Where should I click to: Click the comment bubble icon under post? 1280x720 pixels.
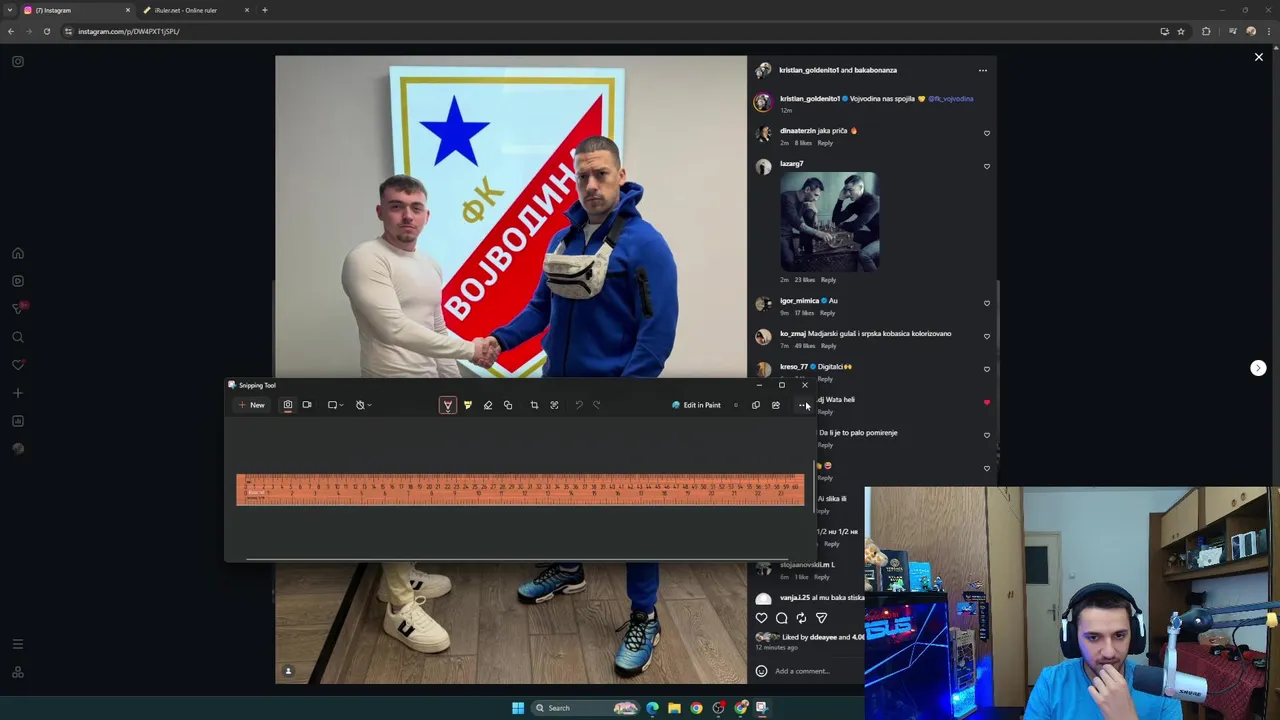click(x=782, y=618)
